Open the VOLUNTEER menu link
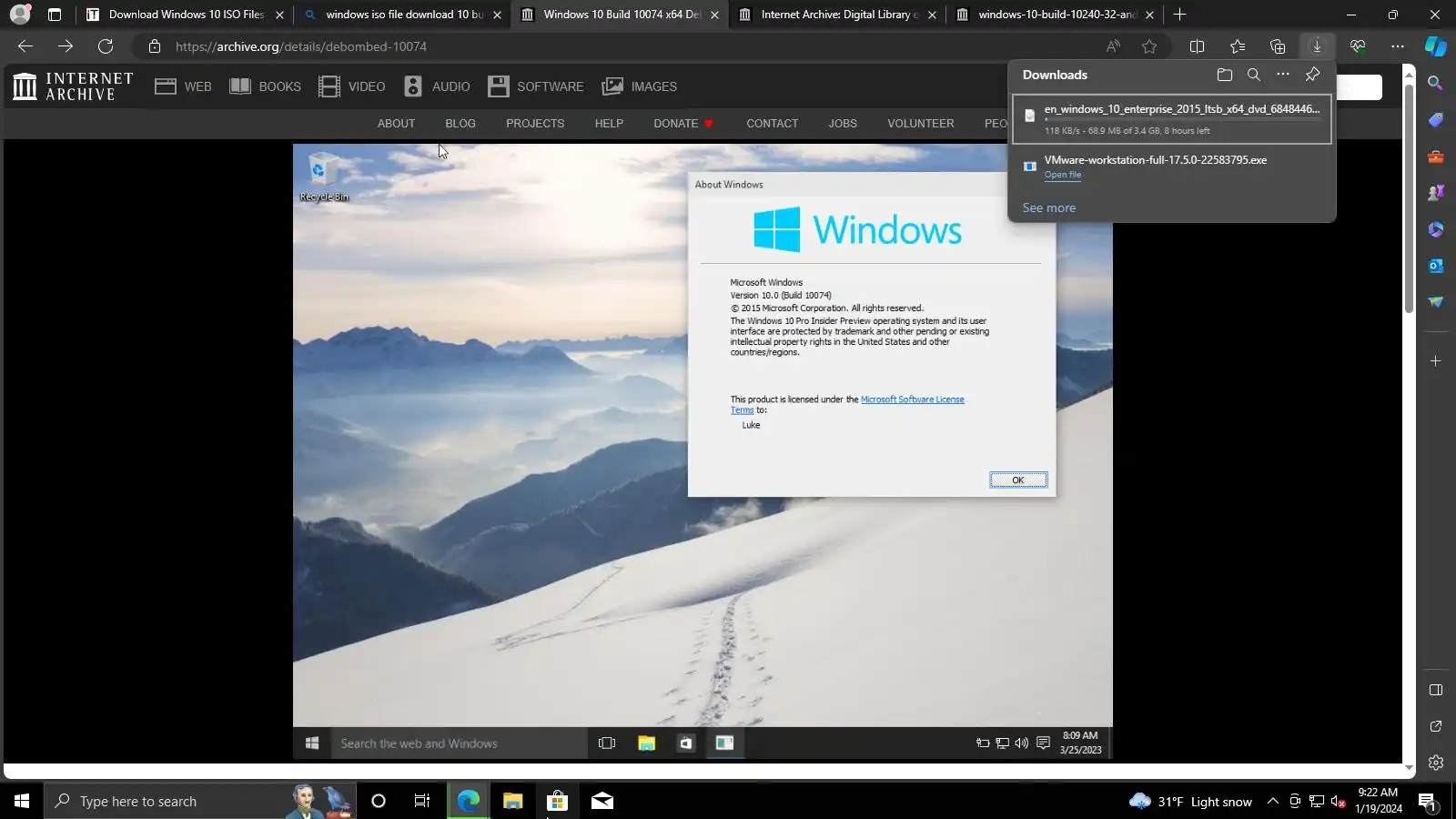This screenshot has height=819, width=1456. (x=921, y=124)
